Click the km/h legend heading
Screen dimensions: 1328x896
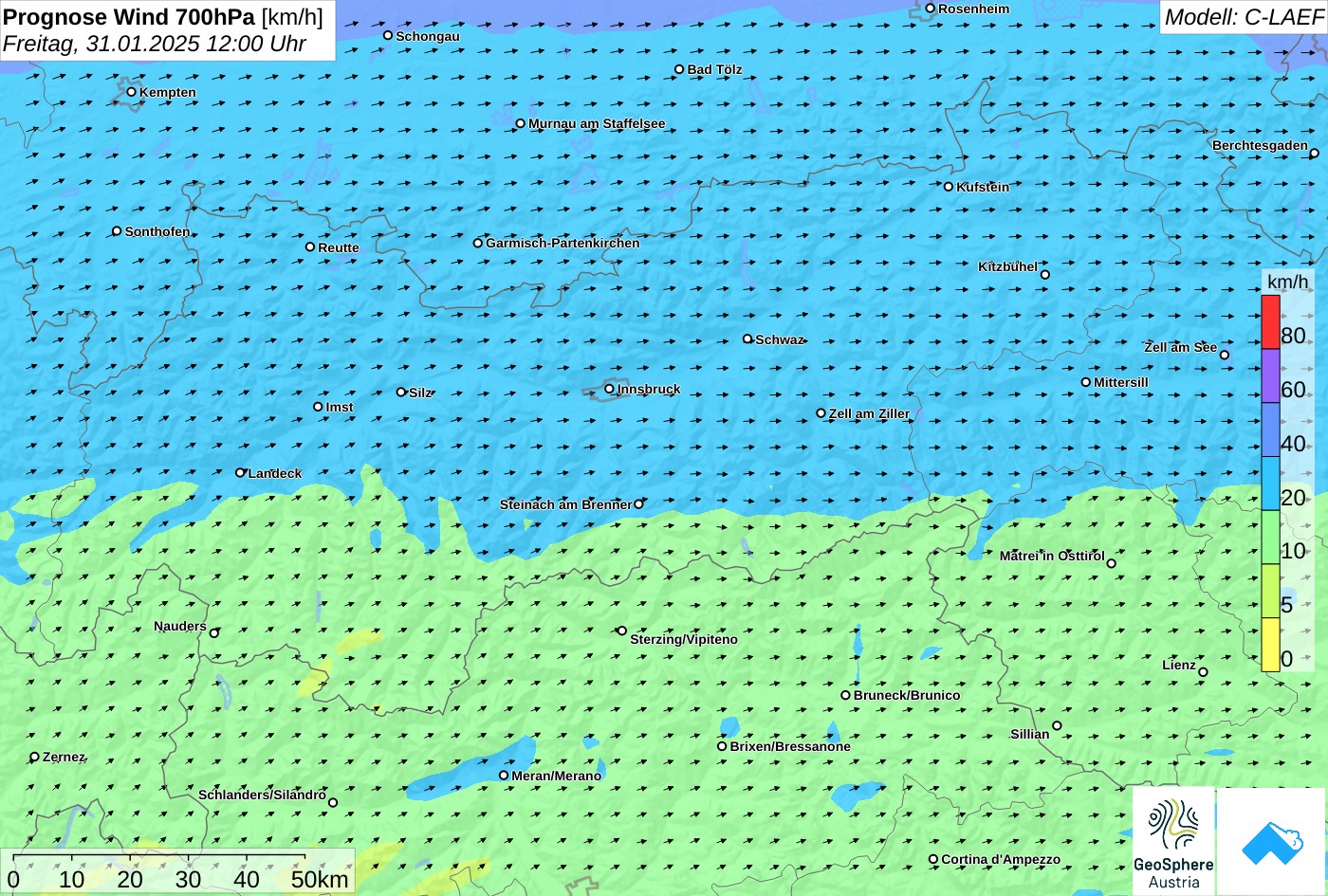coord(1288,282)
